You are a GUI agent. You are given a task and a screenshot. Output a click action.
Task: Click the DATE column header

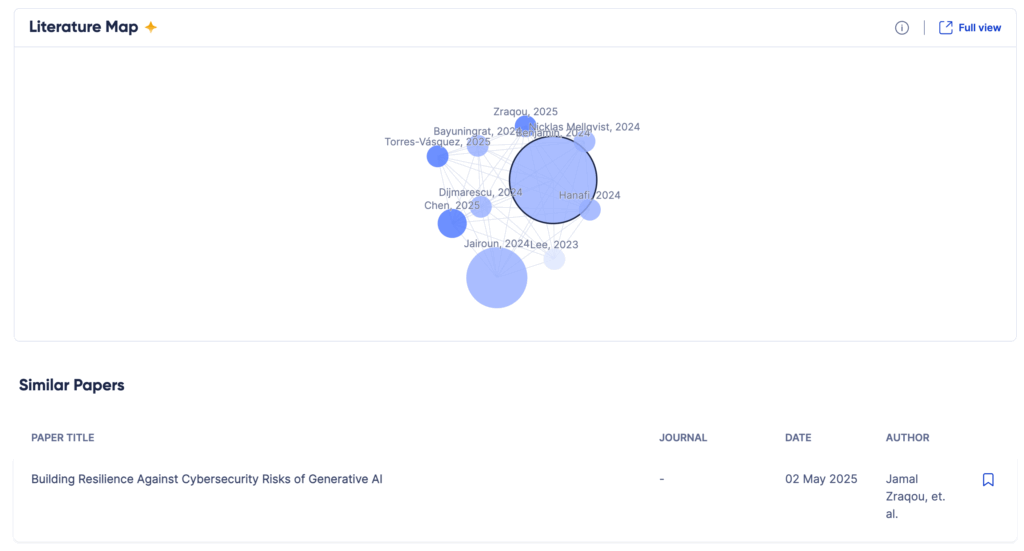pos(798,437)
